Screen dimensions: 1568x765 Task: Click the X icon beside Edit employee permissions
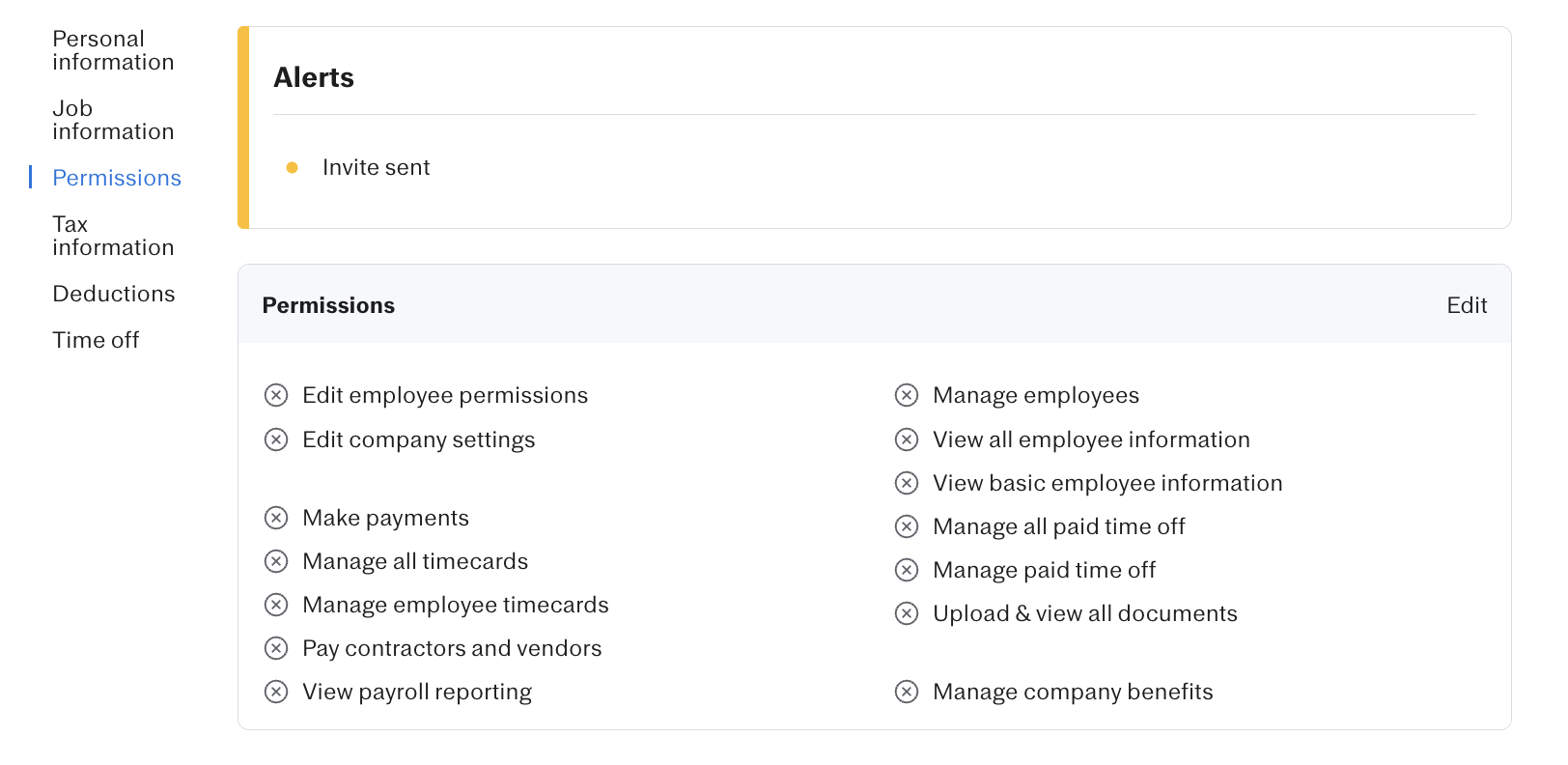pos(276,395)
